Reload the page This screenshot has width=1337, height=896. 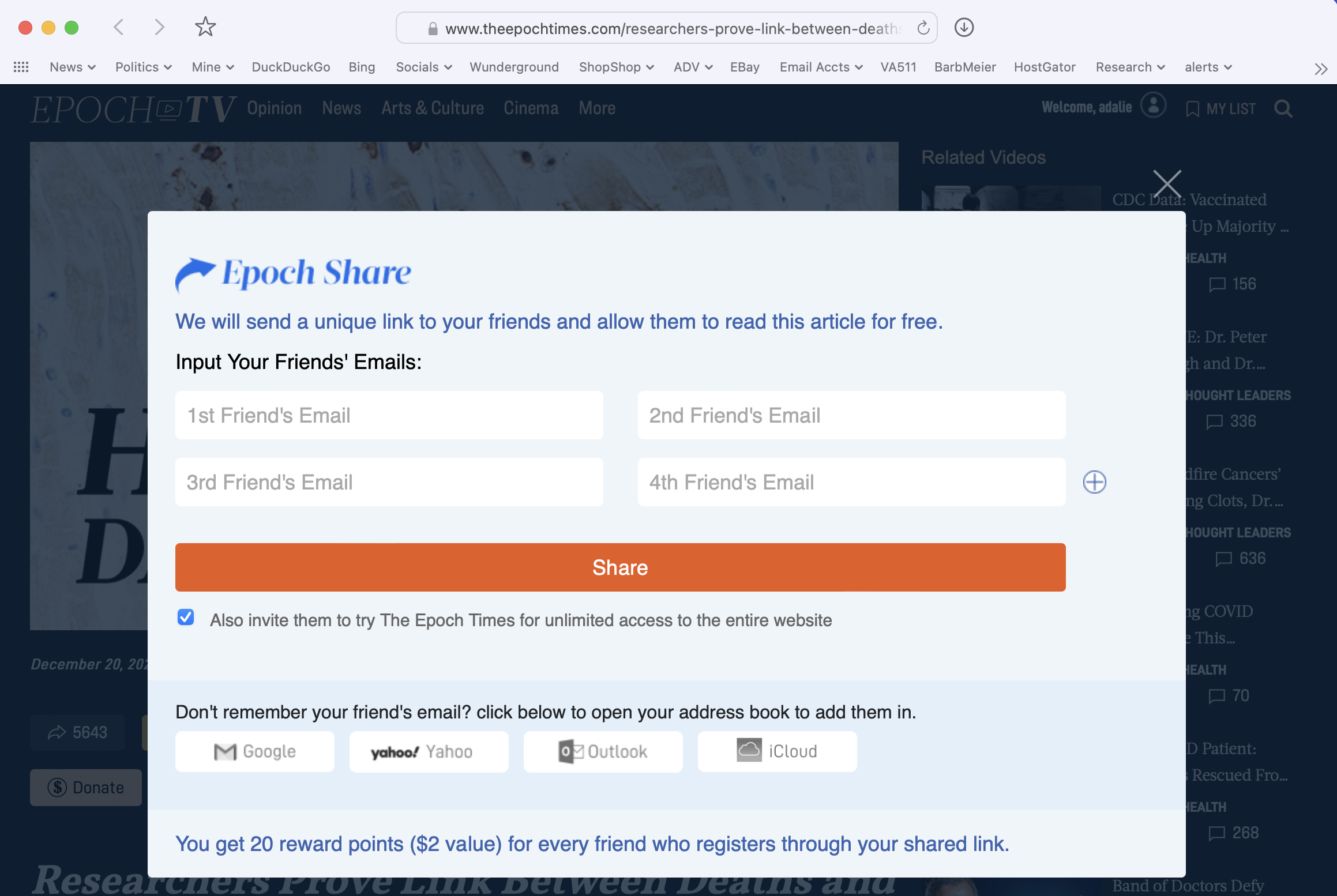(923, 28)
